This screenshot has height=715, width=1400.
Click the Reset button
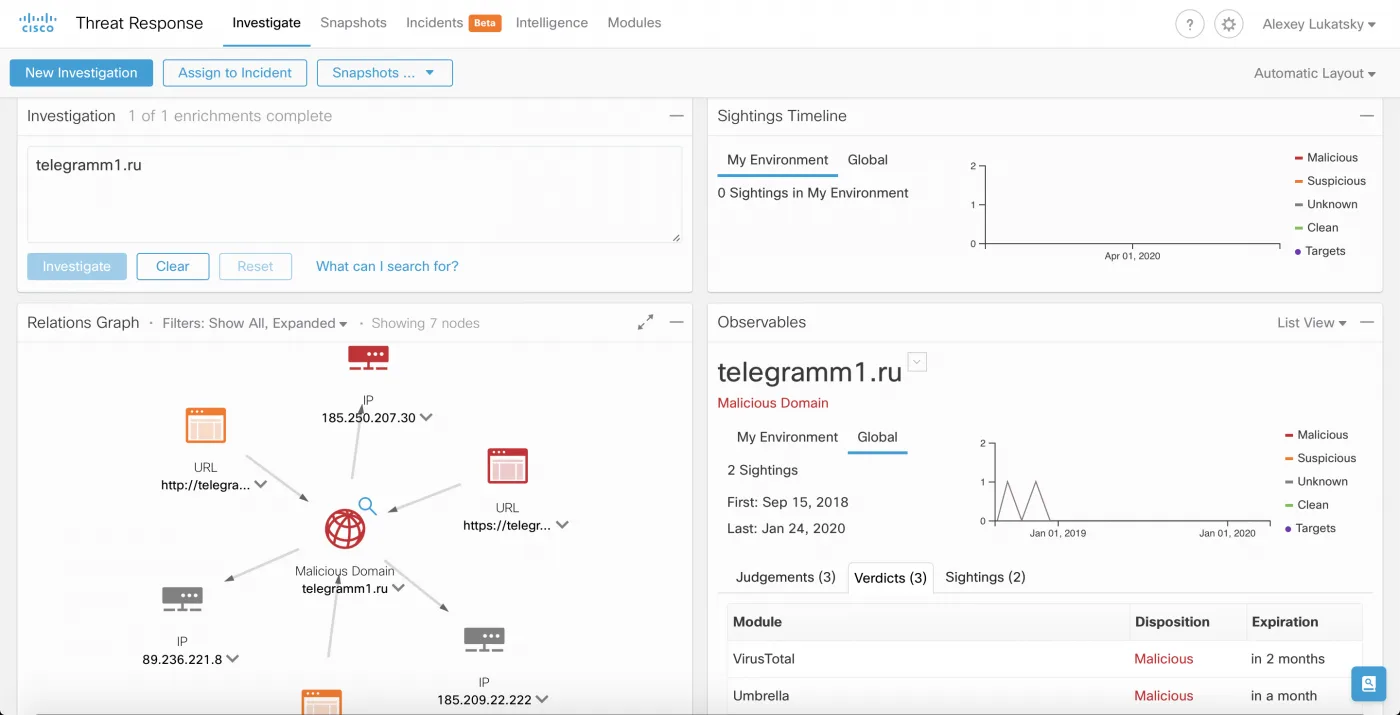tap(255, 266)
